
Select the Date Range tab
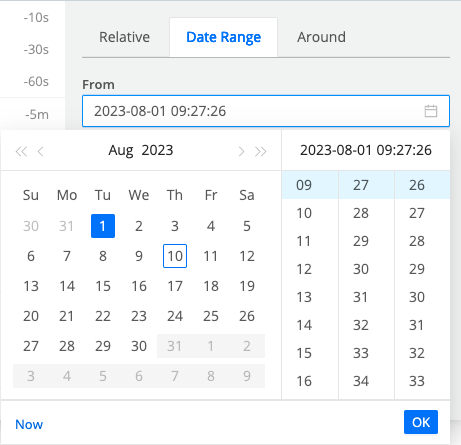223,37
